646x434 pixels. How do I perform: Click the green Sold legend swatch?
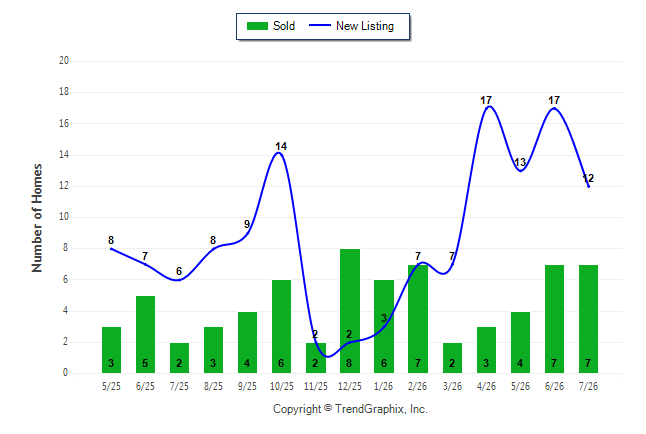click(x=257, y=26)
